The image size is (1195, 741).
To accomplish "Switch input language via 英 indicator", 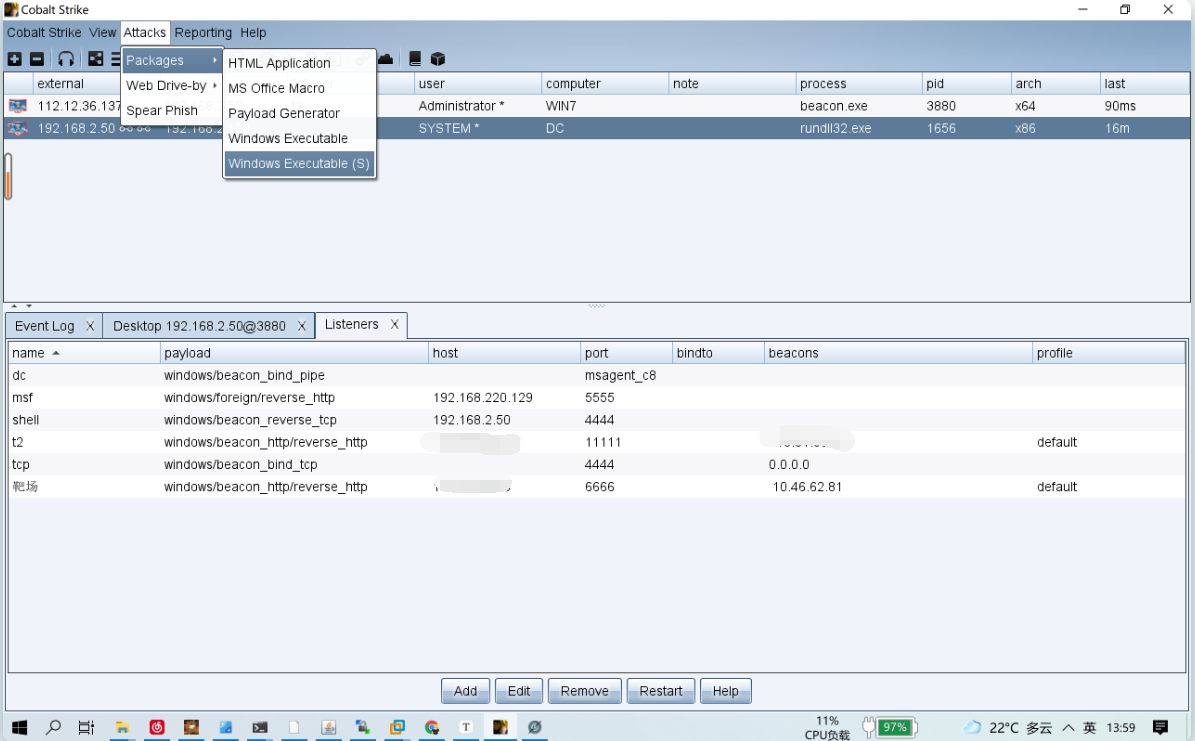I will [1090, 727].
